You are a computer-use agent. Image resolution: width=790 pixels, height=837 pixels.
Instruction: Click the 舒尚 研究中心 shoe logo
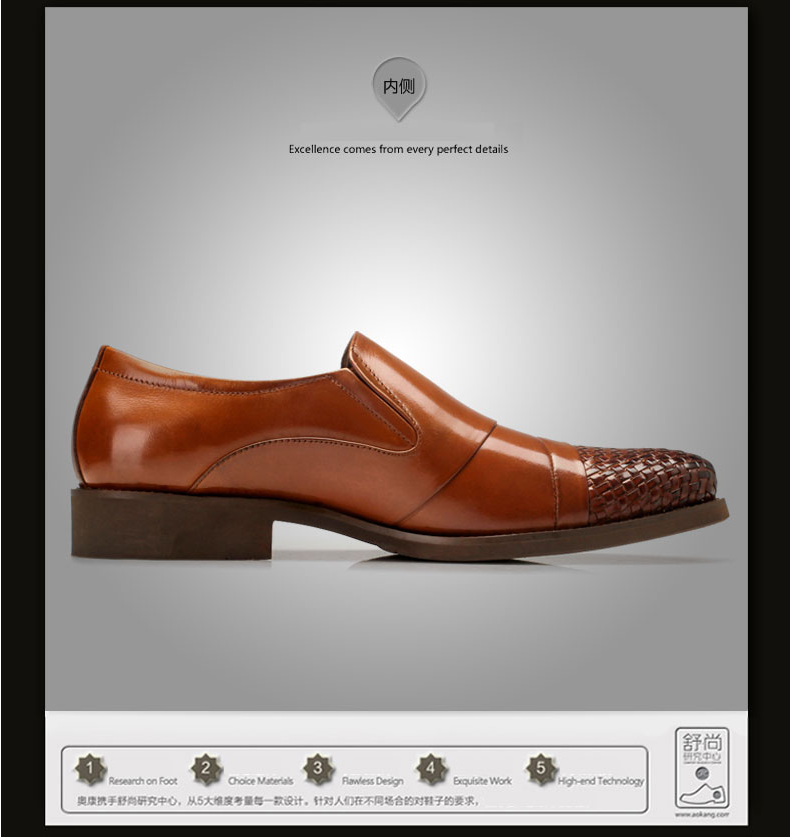coord(702,768)
